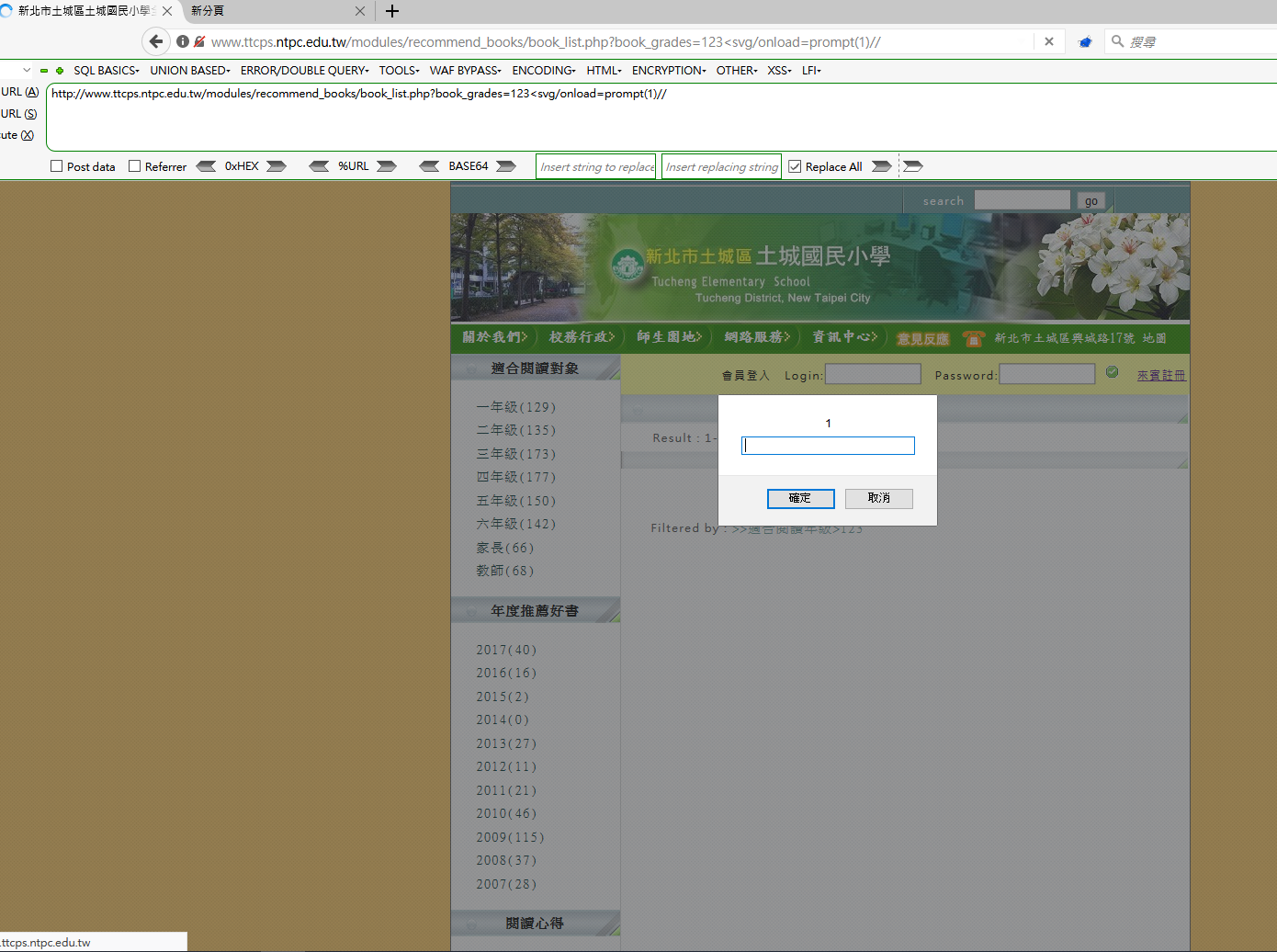Open the OTHER dropdown menu
This screenshot has width=1277, height=952.
737,71
